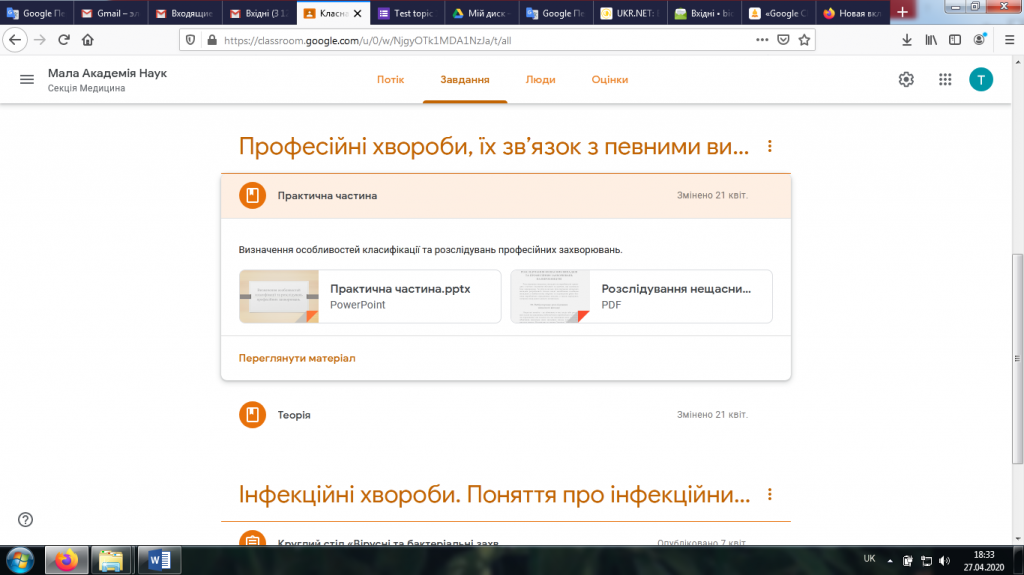The width and height of the screenshot is (1024, 575).
Task: Click the padlock site security icon
Action: click(x=212, y=40)
